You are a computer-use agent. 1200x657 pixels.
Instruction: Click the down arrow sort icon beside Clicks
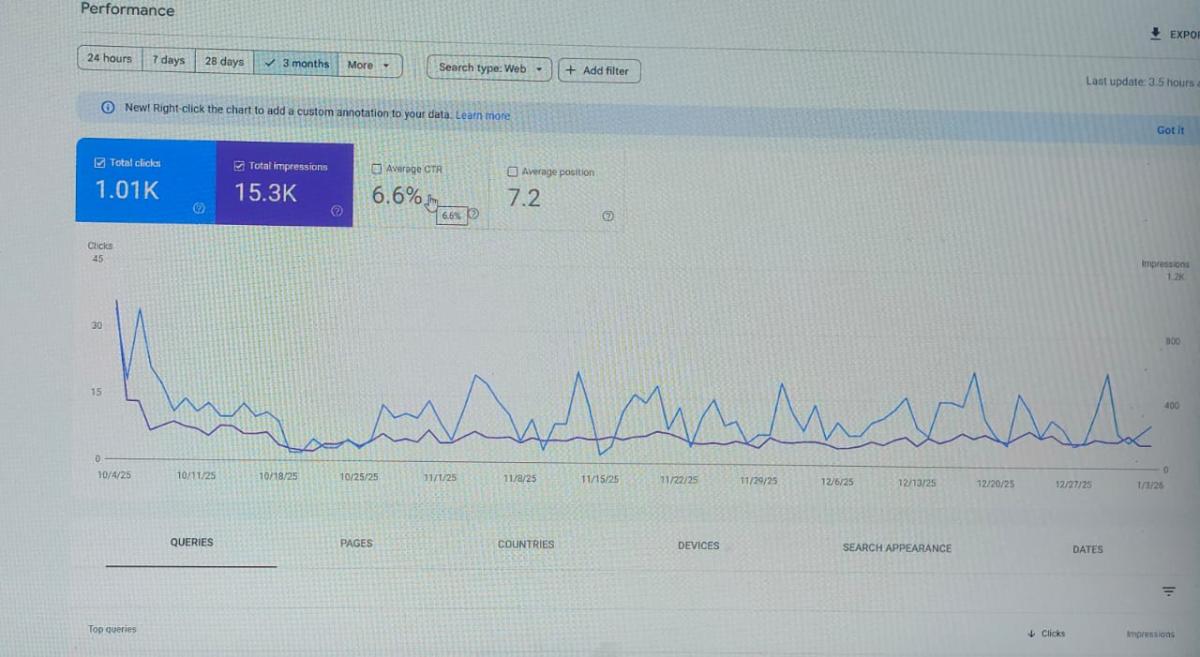coord(1031,633)
